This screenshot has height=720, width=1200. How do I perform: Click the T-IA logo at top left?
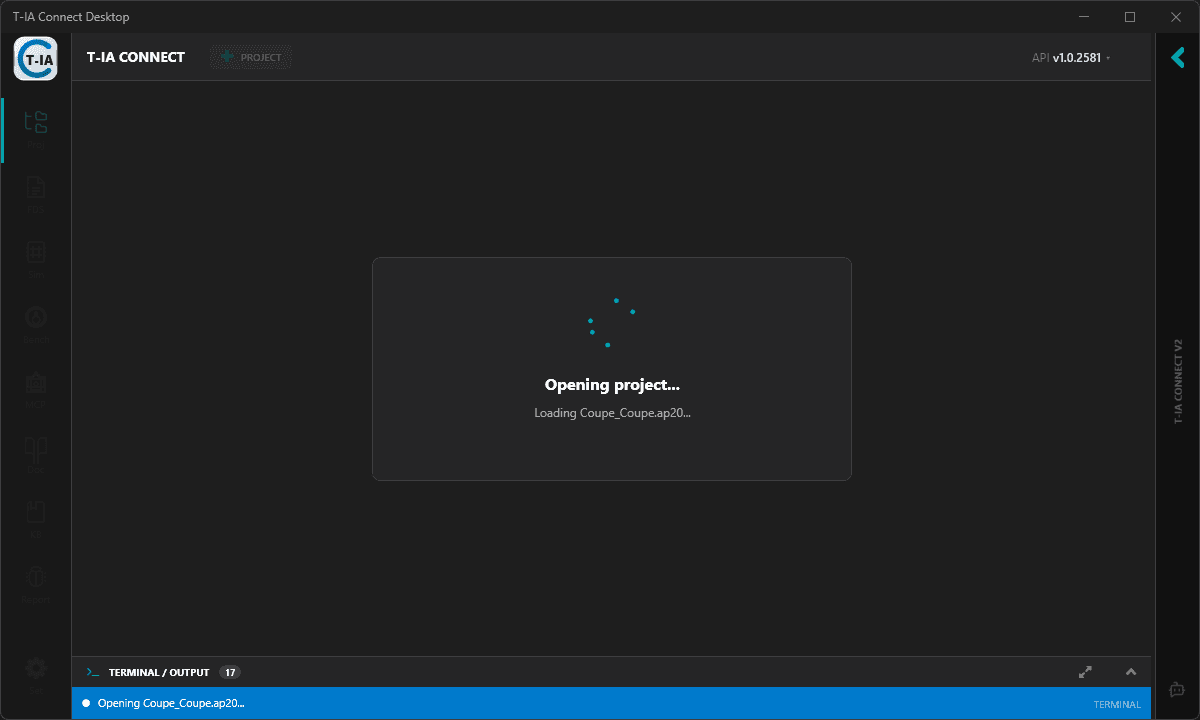click(x=35, y=58)
